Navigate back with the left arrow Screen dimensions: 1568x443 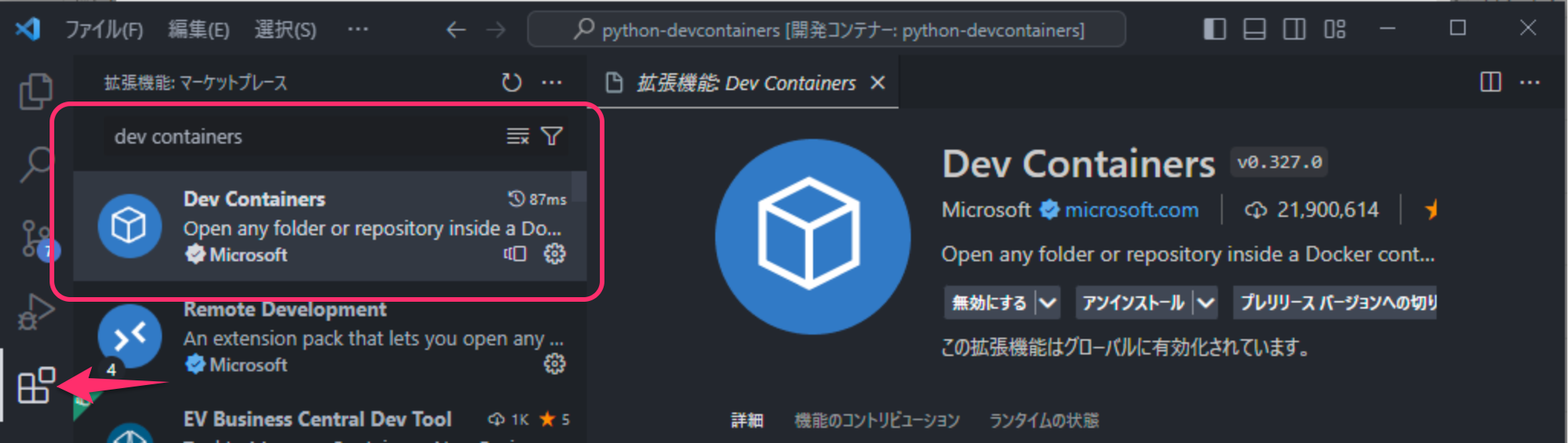[456, 30]
